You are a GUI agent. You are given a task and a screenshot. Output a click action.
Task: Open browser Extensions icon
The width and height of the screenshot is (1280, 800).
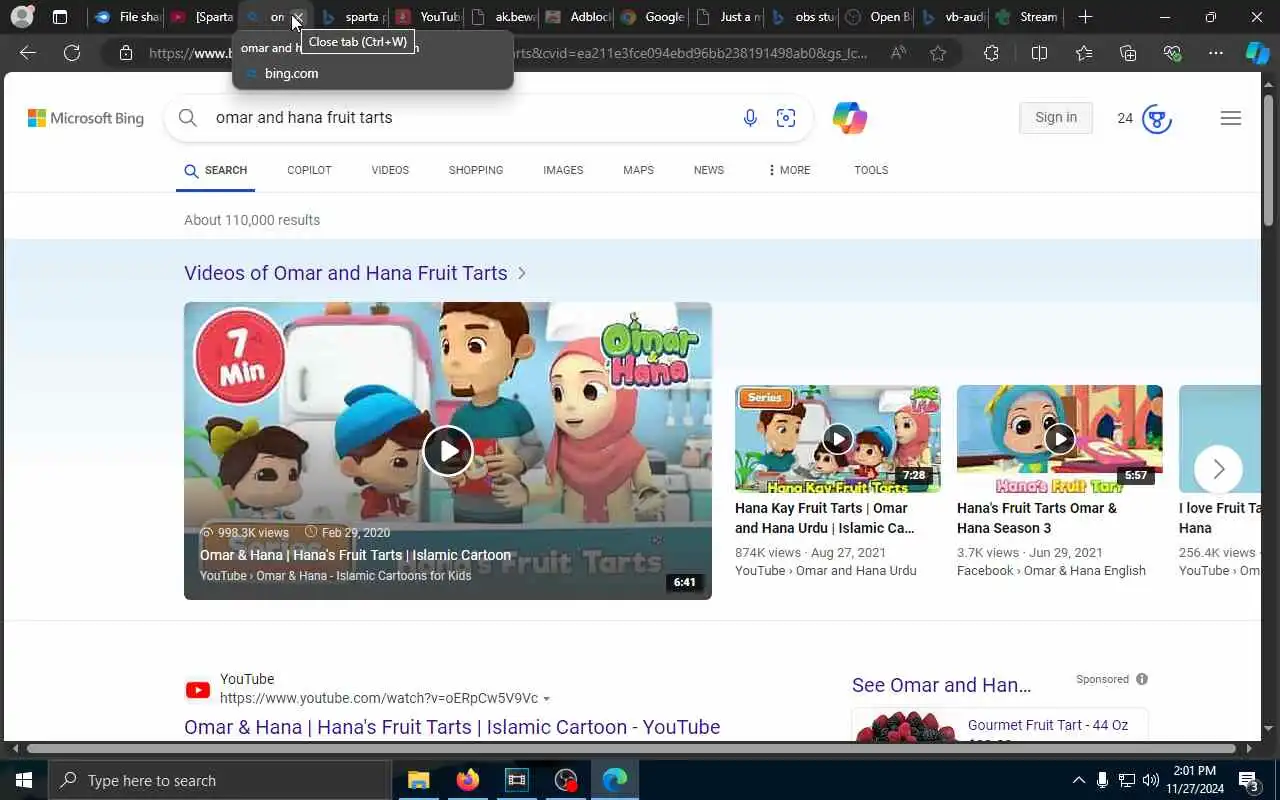pyautogui.click(x=991, y=53)
